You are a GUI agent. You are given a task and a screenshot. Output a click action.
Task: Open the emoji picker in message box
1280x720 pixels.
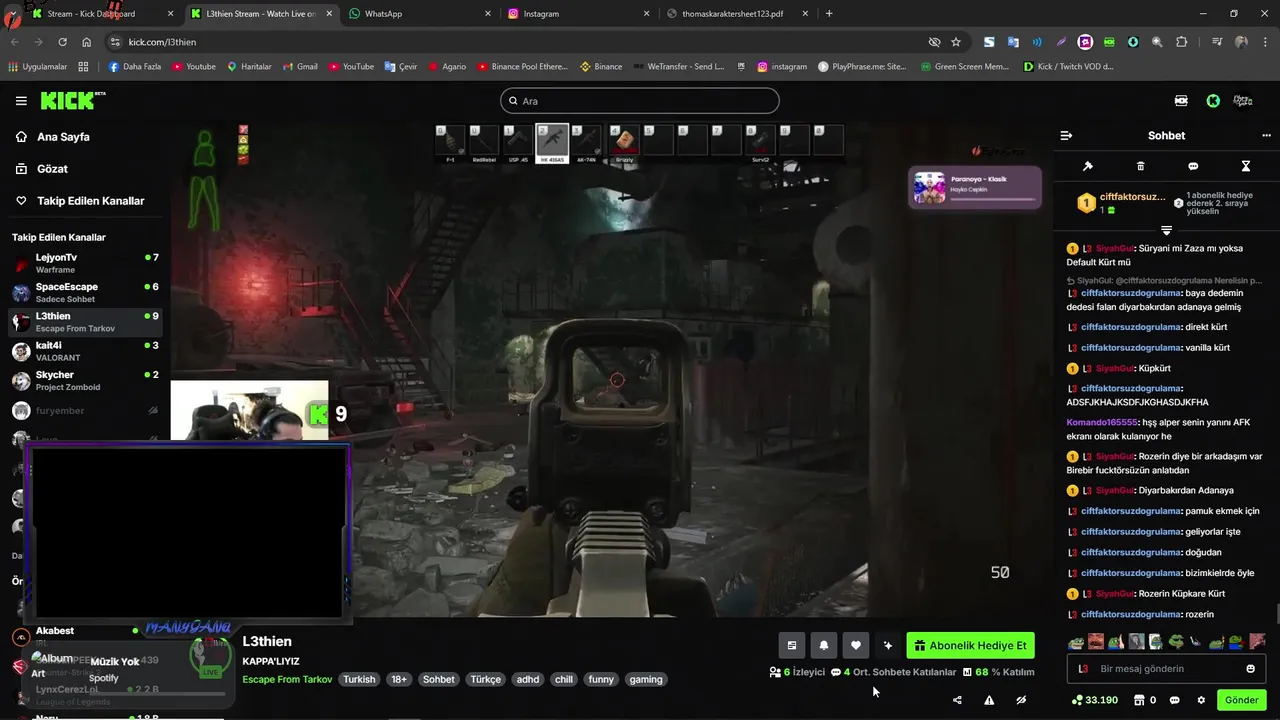tap(1251, 668)
